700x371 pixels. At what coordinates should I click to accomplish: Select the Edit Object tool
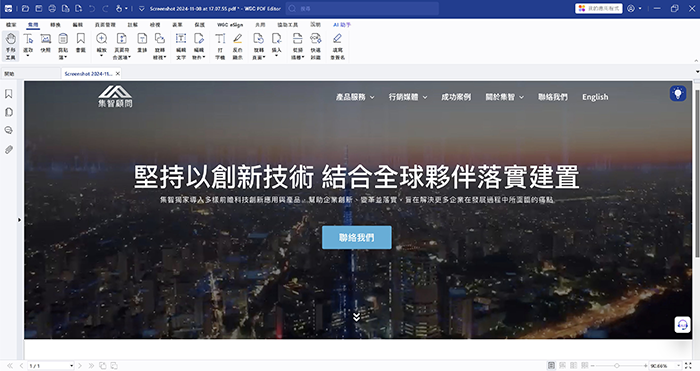199,46
